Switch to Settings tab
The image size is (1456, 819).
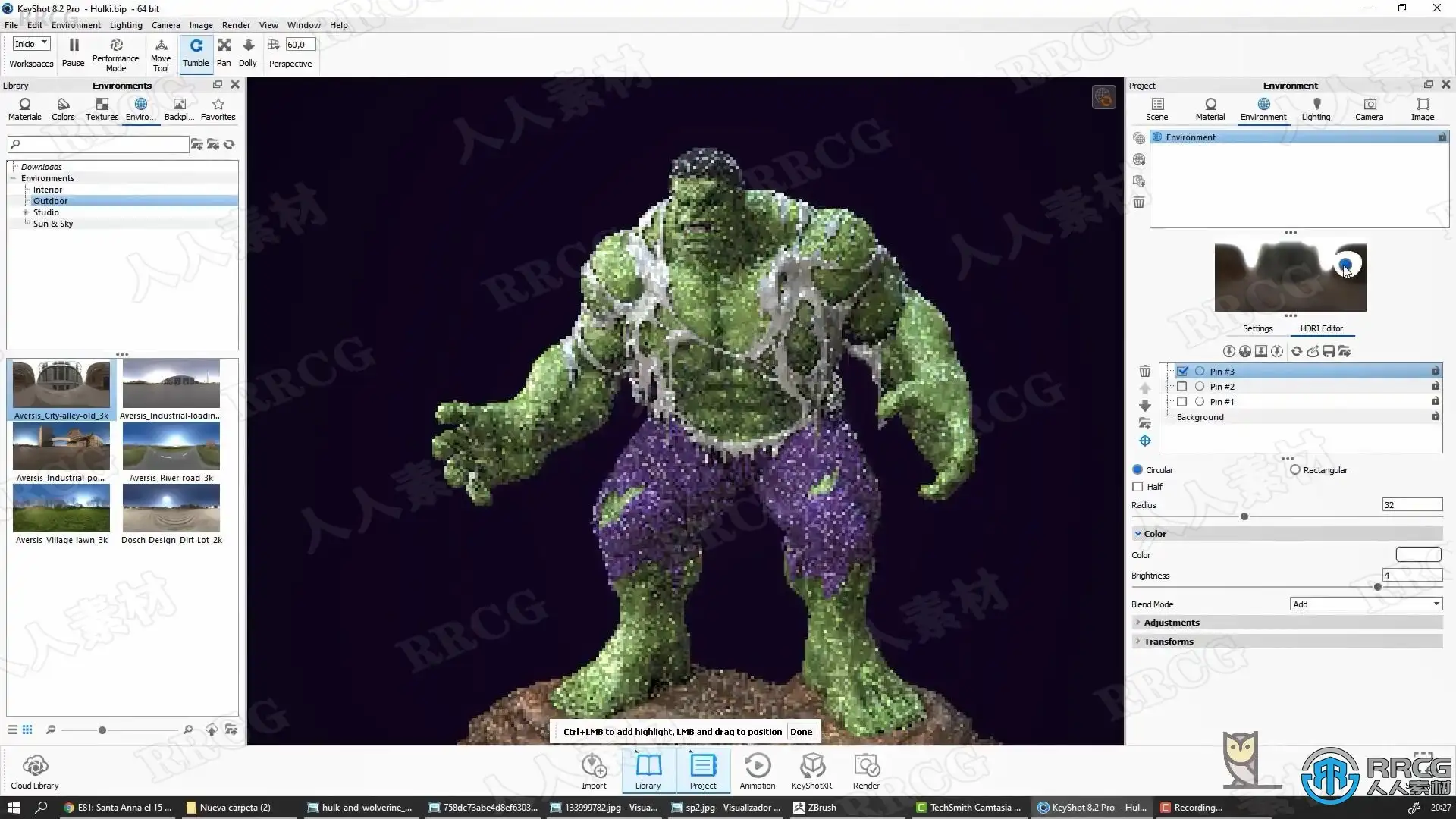(x=1257, y=328)
